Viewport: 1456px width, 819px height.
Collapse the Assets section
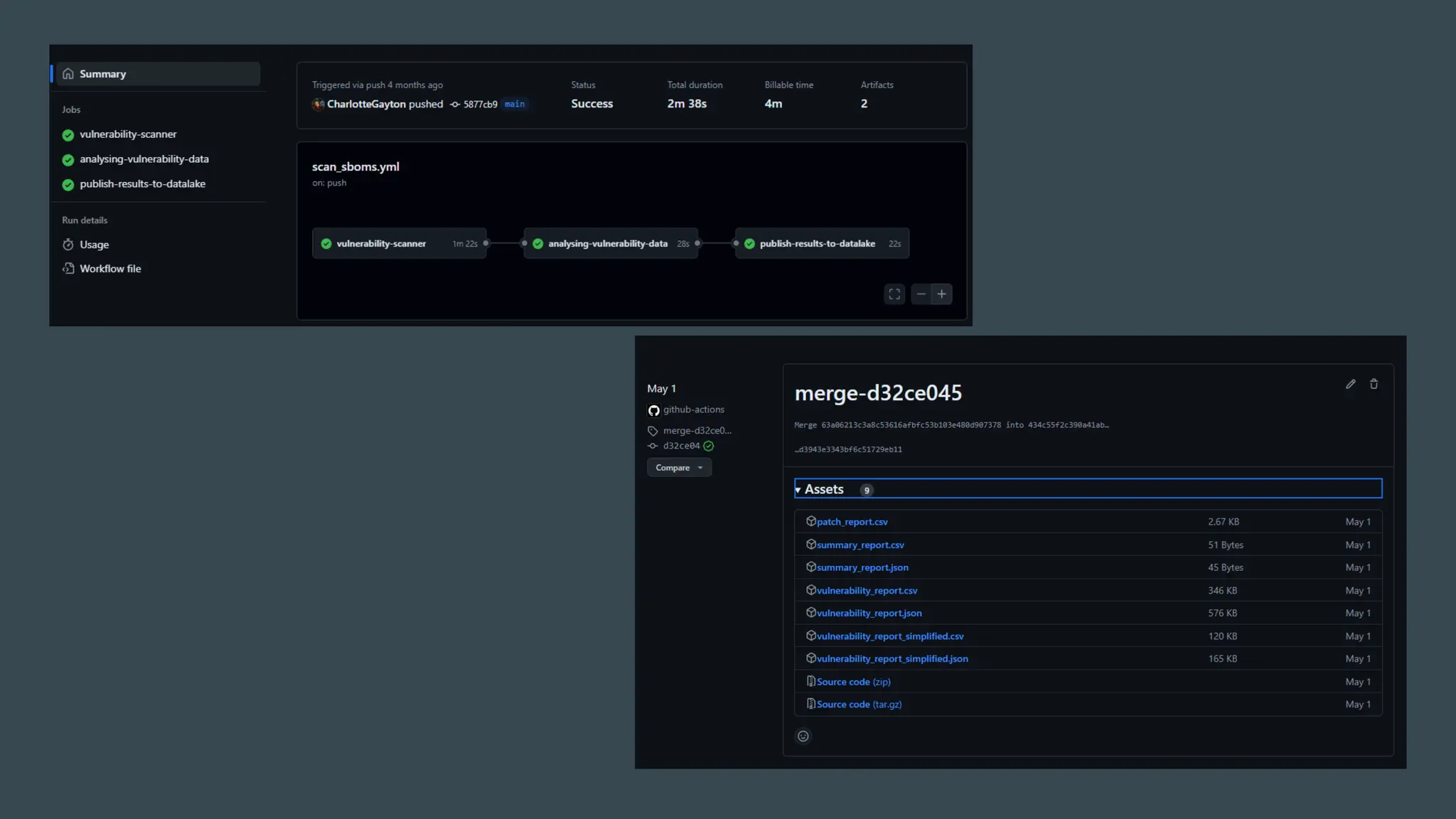coord(1088,489)
